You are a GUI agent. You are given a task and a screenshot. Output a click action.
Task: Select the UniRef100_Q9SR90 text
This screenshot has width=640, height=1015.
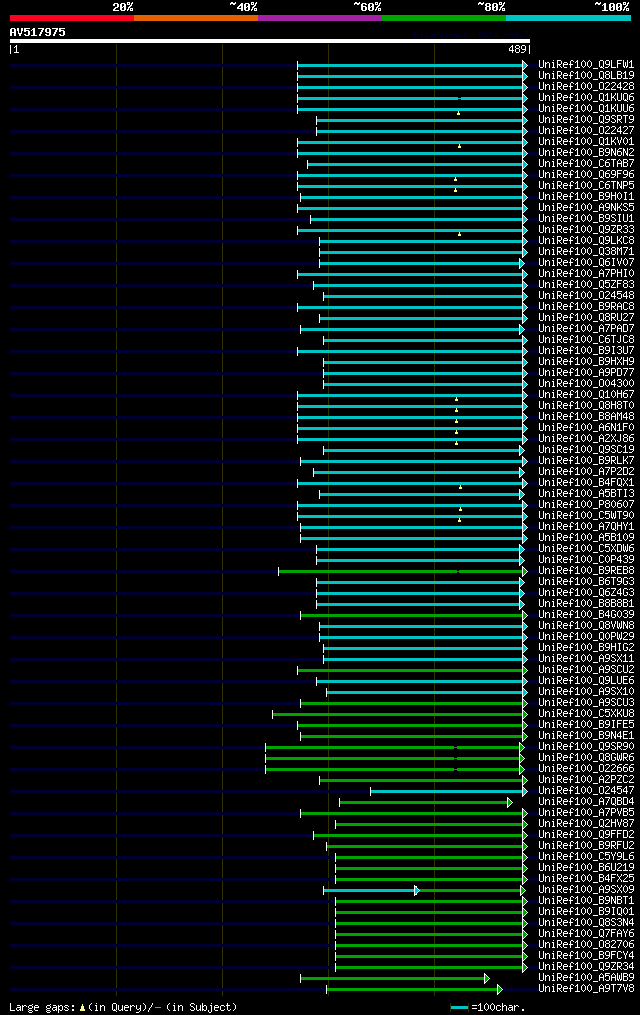[x=586, y=747]
